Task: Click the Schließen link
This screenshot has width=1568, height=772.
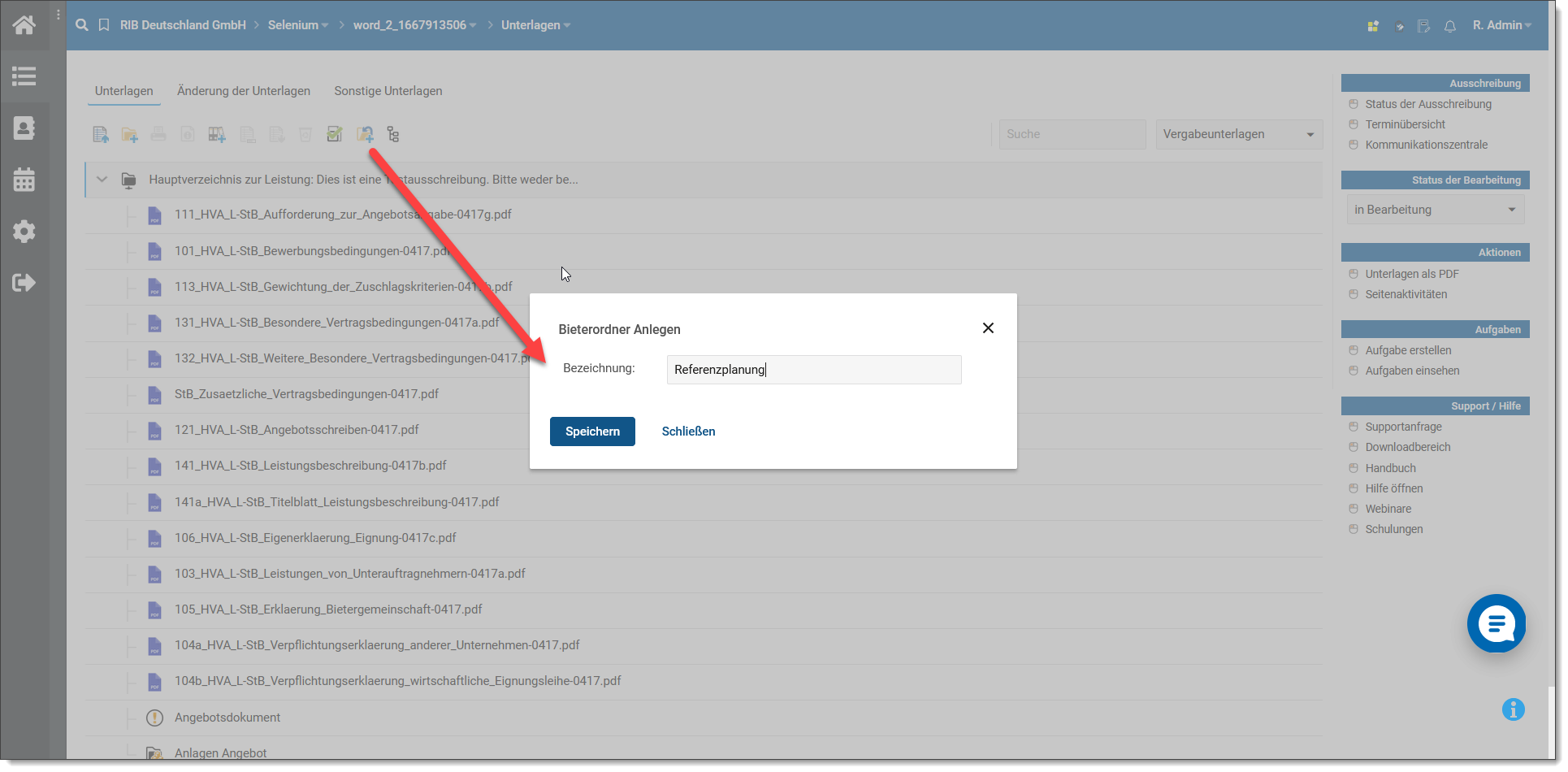Action: pos(688,432)
